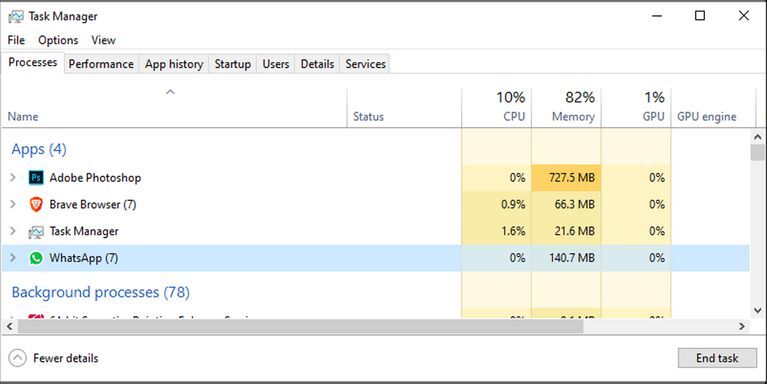The width and height of the screenshot is (767, 384).
Task: Maximize the Task Manager window
Action: [x=700, y=16]
